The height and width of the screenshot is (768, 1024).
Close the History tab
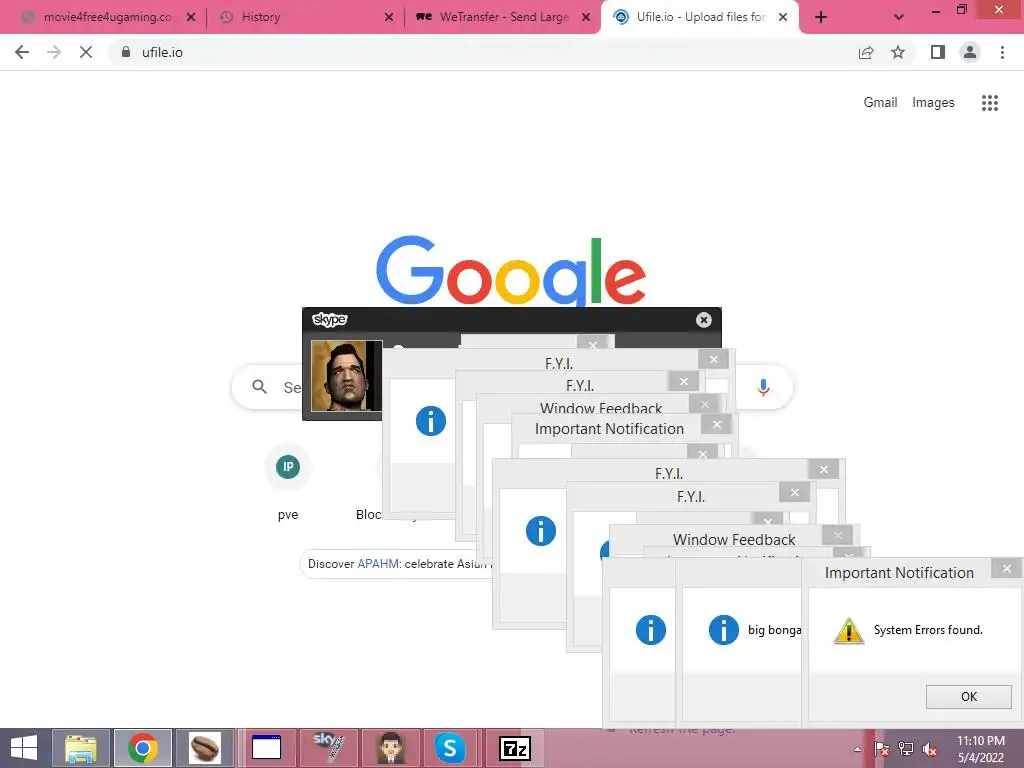(389, 17)
